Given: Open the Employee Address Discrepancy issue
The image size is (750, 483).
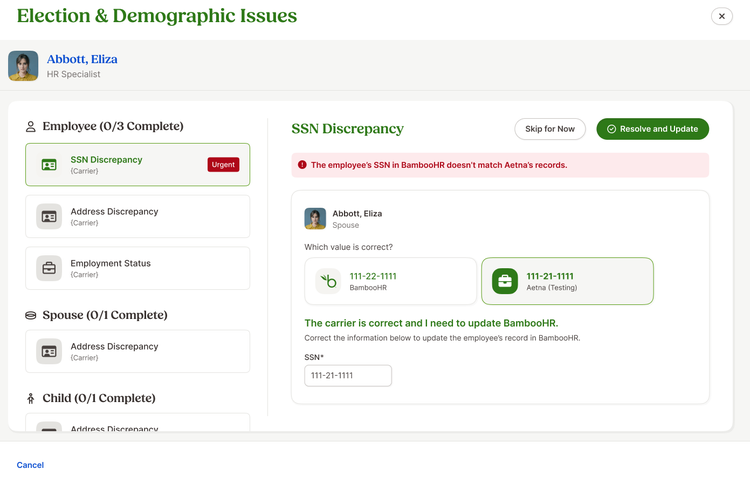Looking at the screenshot, I should pos(137,216).
